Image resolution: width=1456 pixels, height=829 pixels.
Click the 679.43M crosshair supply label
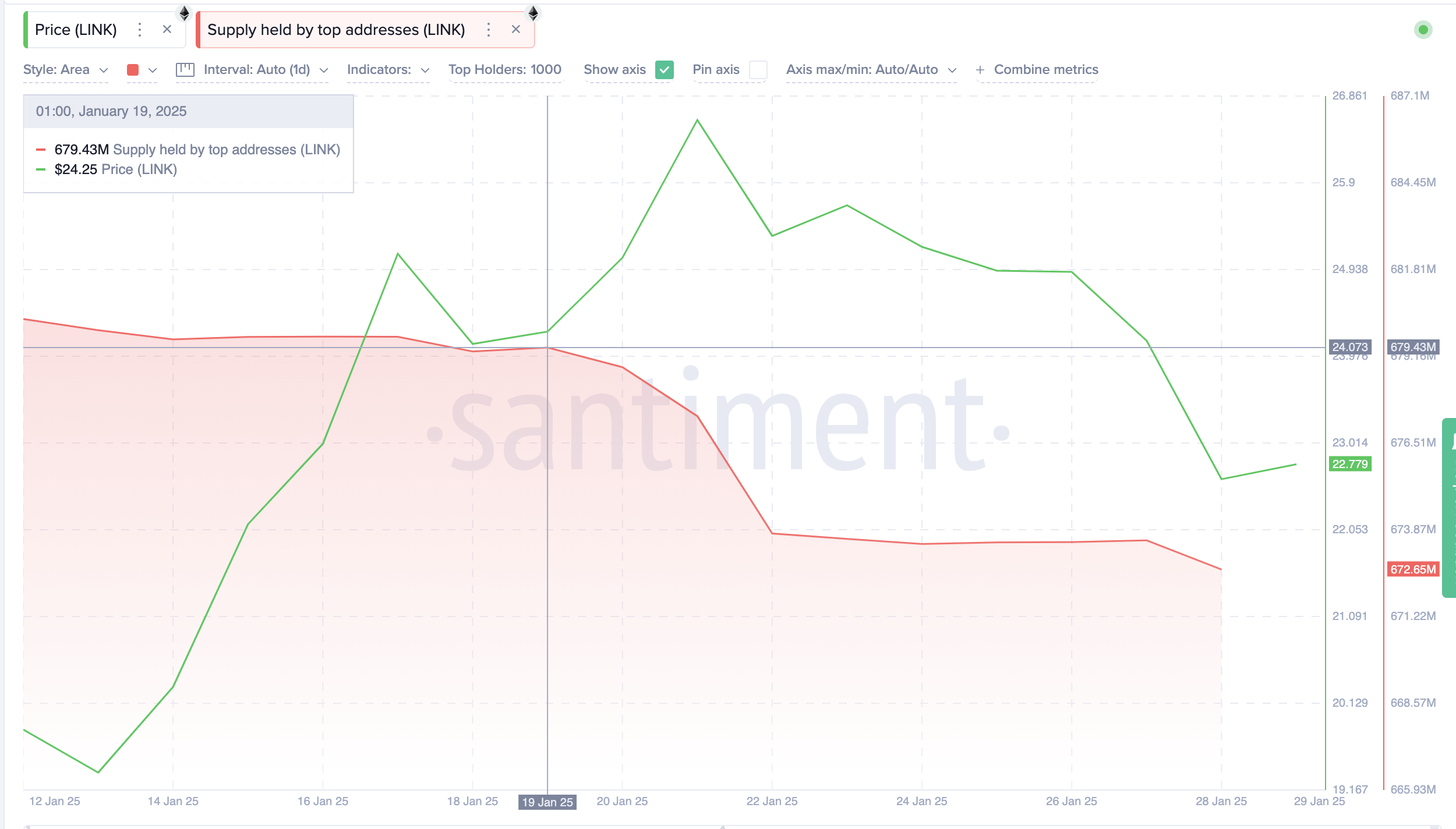[x=1413, y=347]
